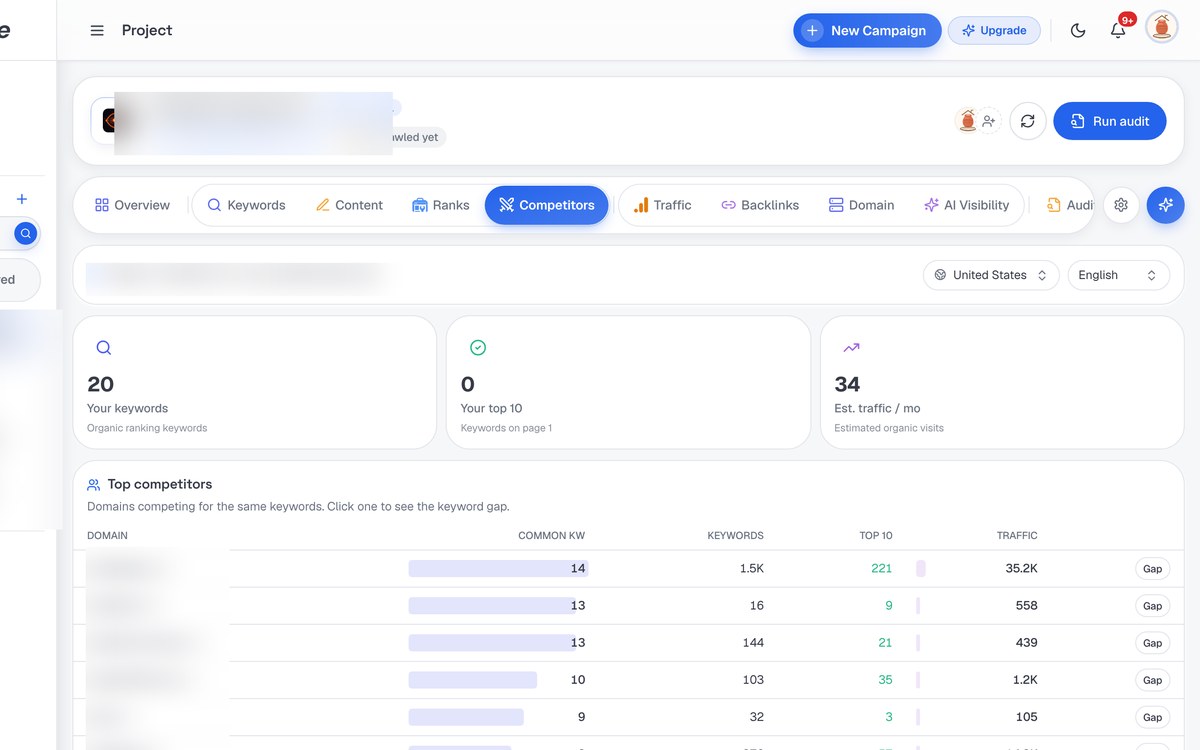Click the COMMON KW column header
The height and width of the screenshot is (750, 1200).
pos(551,536)
